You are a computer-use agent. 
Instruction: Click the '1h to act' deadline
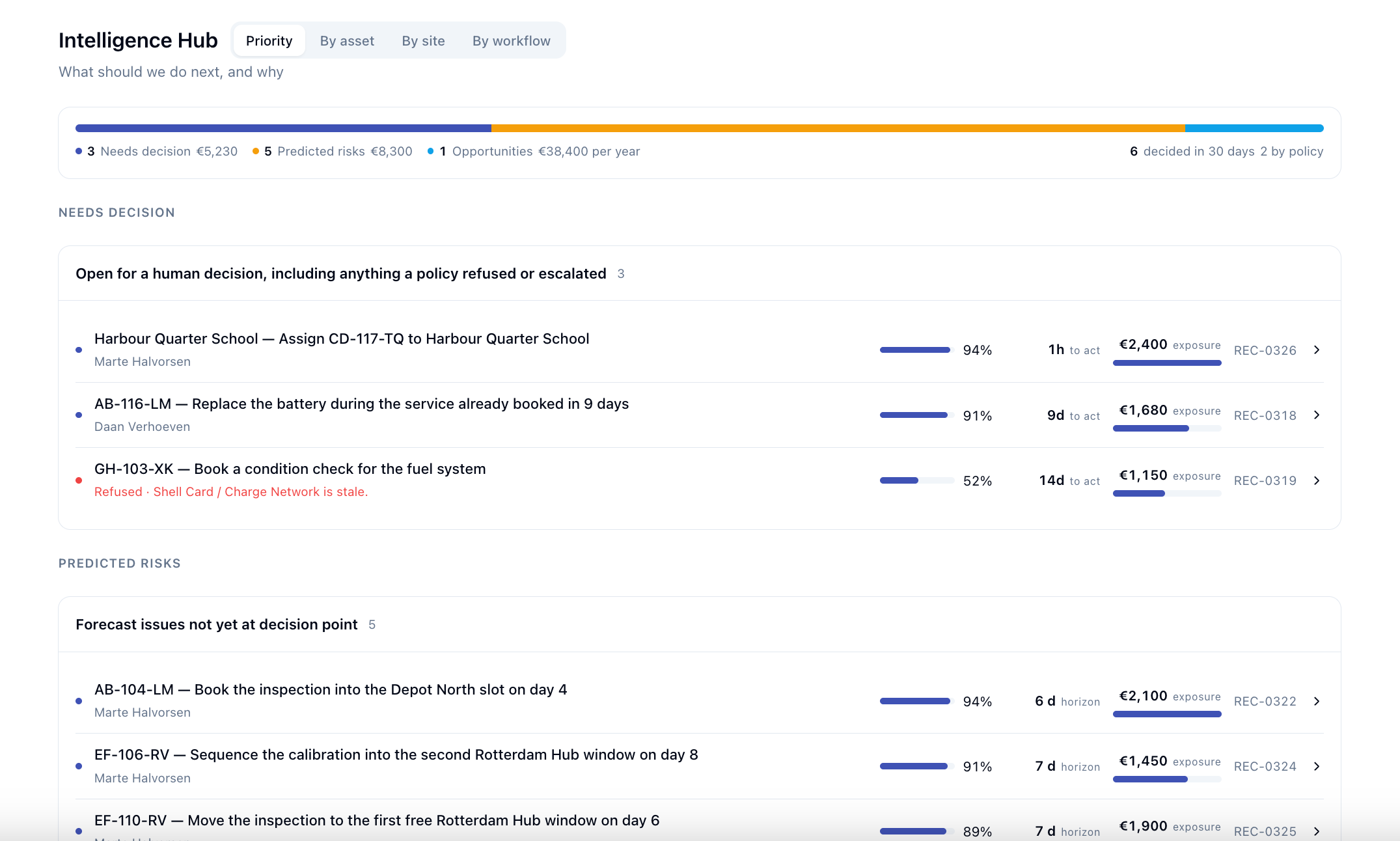[x=1074, y=350]
